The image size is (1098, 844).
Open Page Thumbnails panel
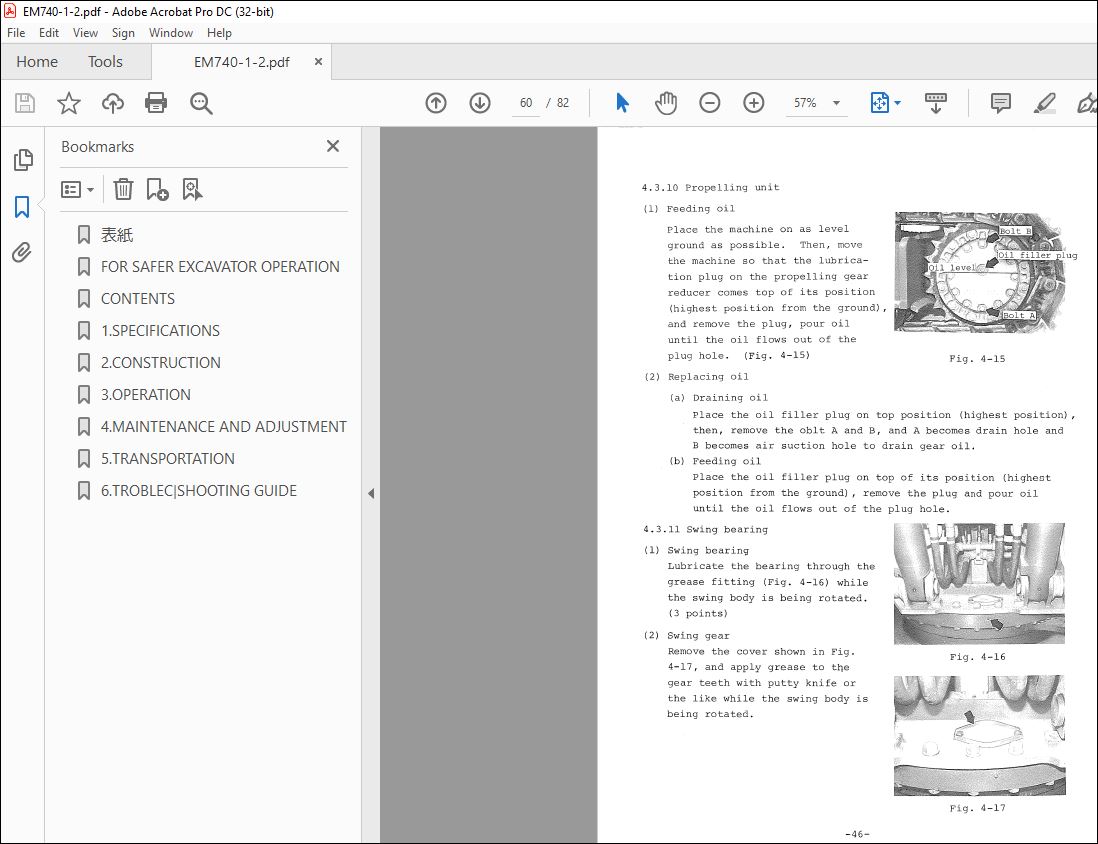point(22,160)
